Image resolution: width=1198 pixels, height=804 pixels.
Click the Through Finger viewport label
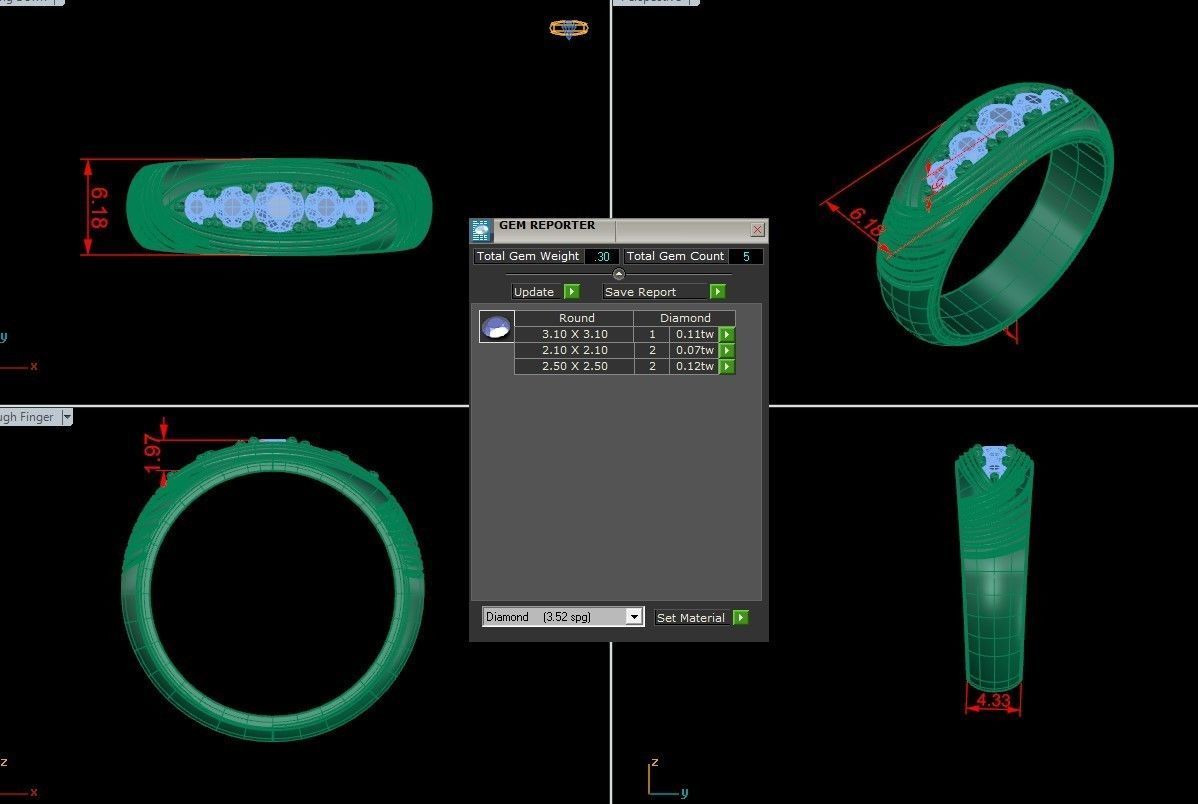pyautogui.click(x=28, y=417)
